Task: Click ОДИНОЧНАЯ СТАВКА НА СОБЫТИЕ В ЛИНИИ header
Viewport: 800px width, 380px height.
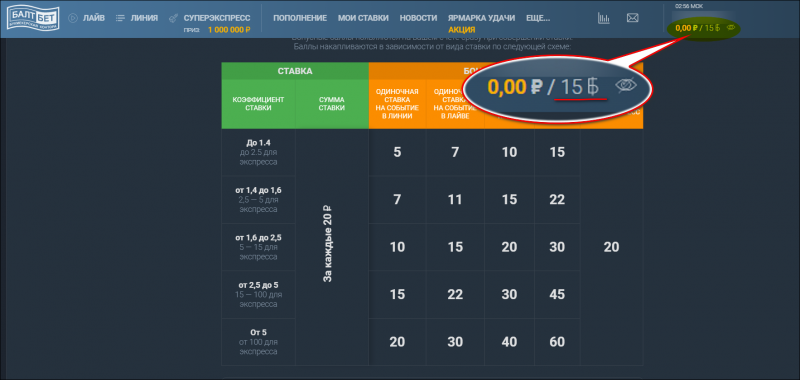Action: (x=397, y=104)
